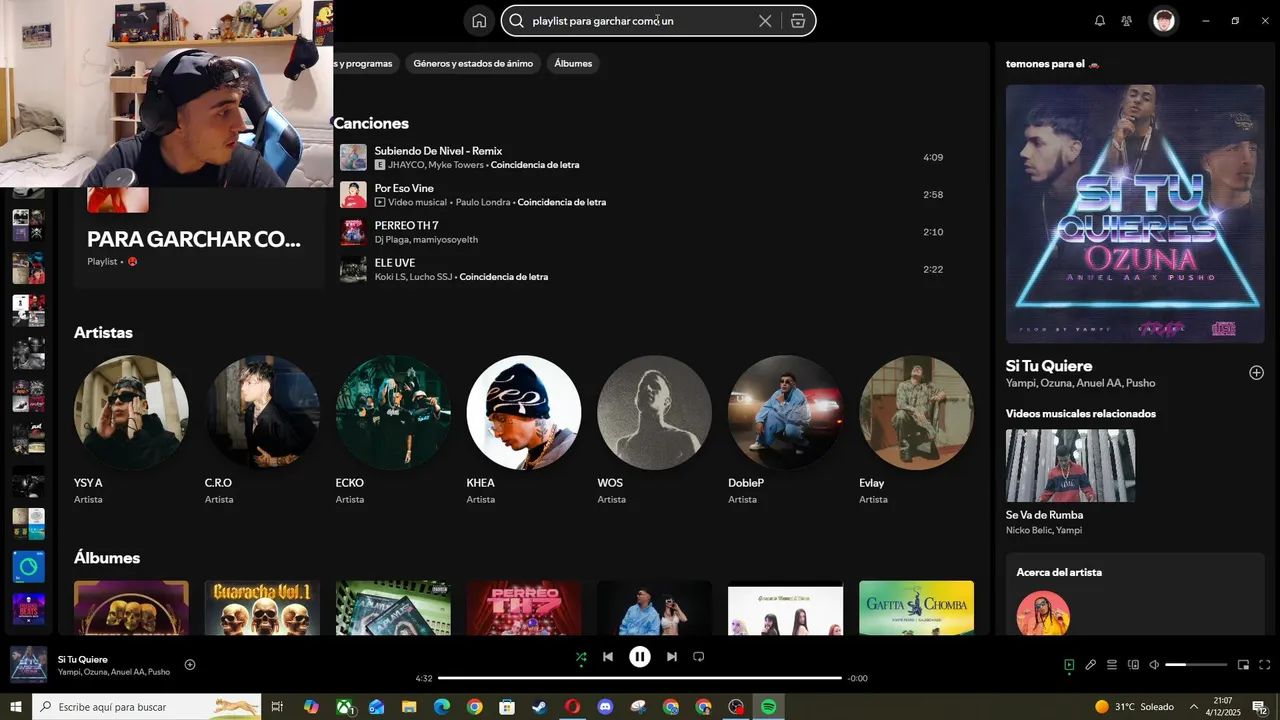Open Steam from the taskbar
Screen dimensions: 1280x720
pos(539,707)
